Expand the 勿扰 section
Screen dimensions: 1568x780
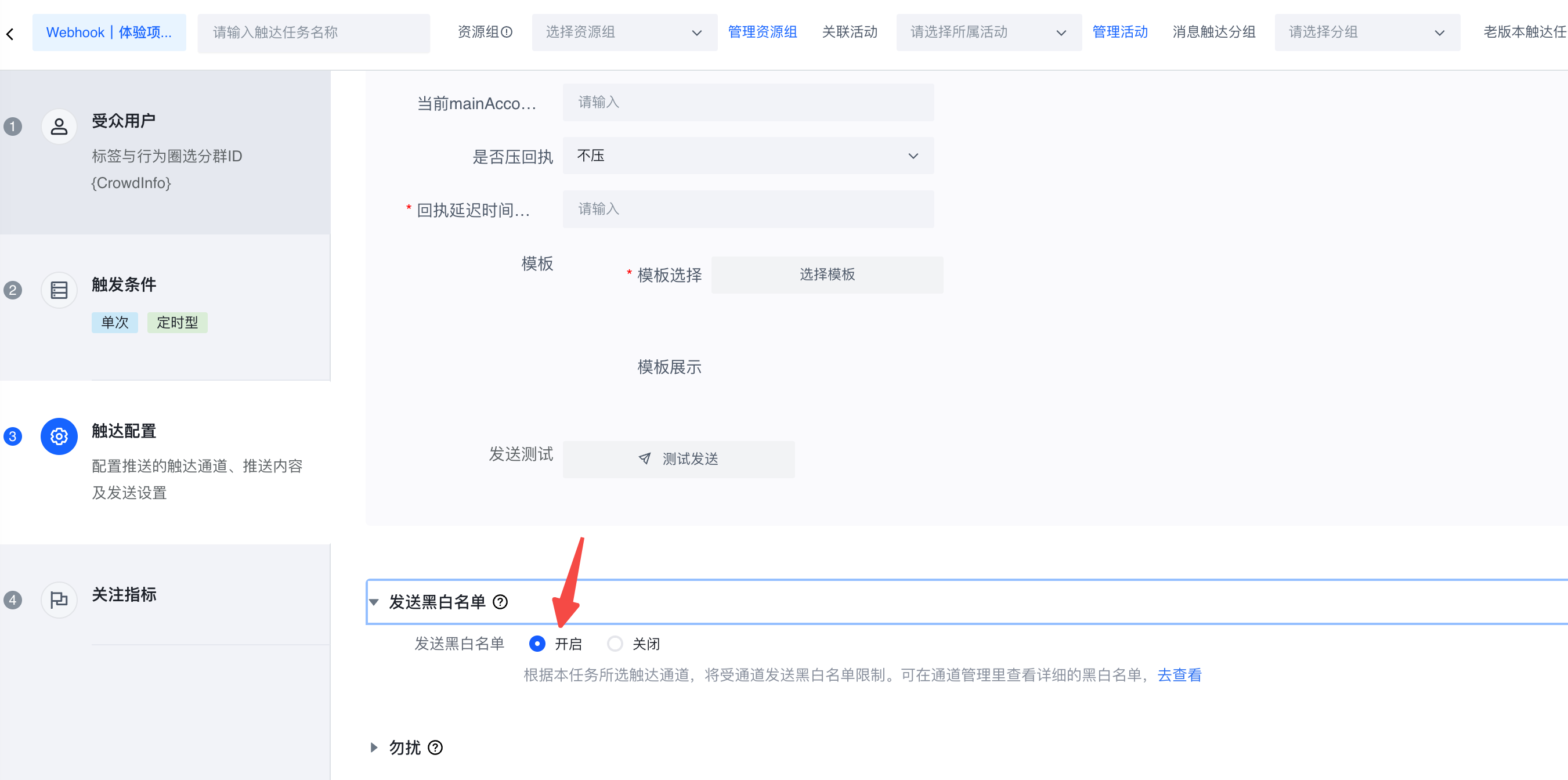(x=374, y=747)
